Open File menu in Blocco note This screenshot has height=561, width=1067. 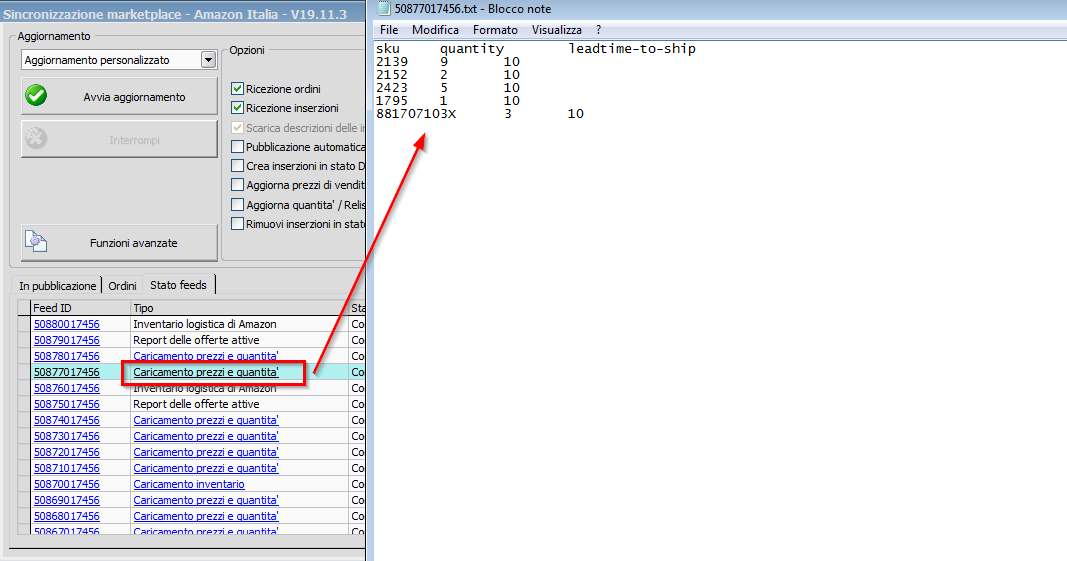389,30
